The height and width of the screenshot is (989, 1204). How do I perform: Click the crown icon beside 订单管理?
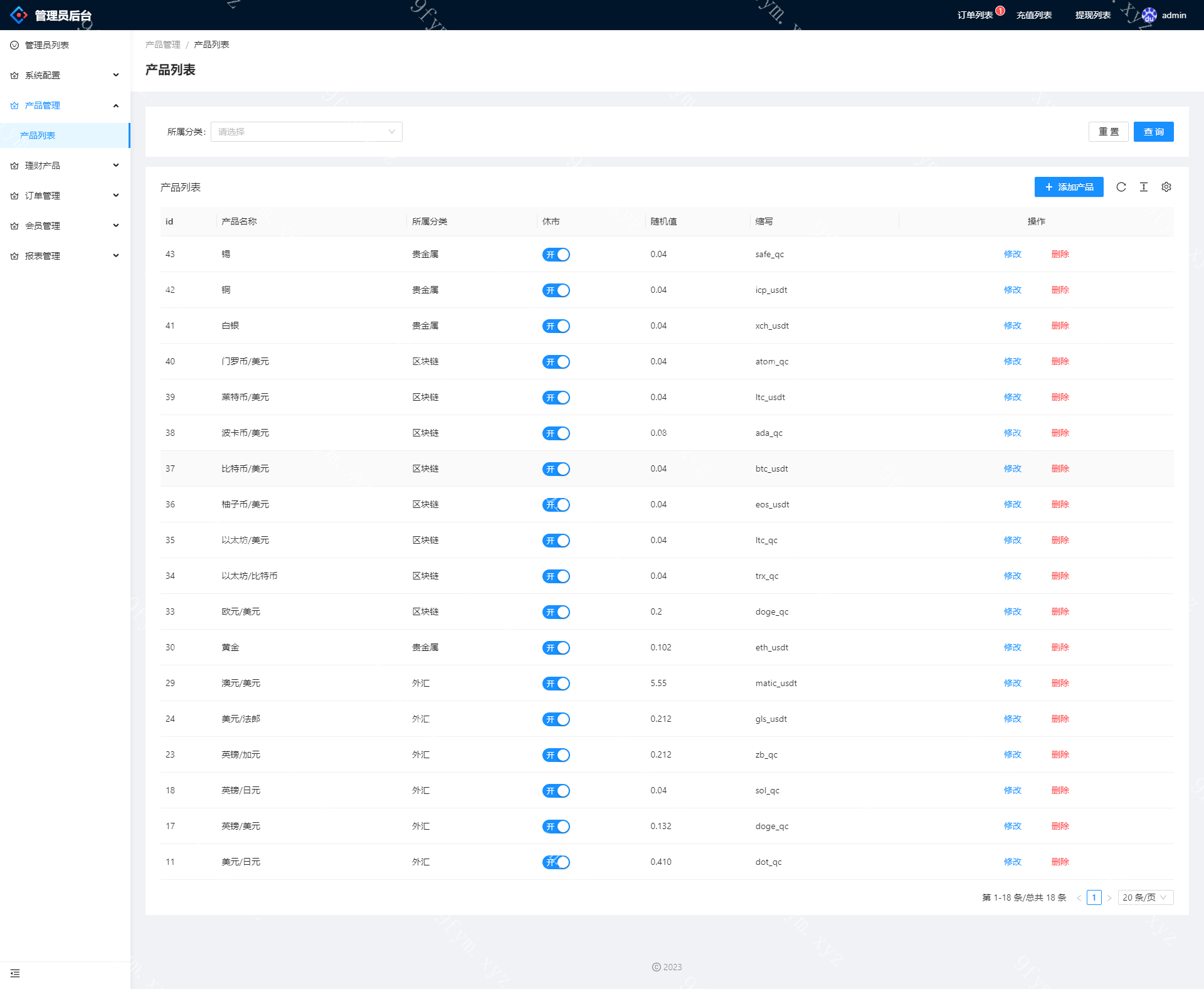[x=14, y=196]
